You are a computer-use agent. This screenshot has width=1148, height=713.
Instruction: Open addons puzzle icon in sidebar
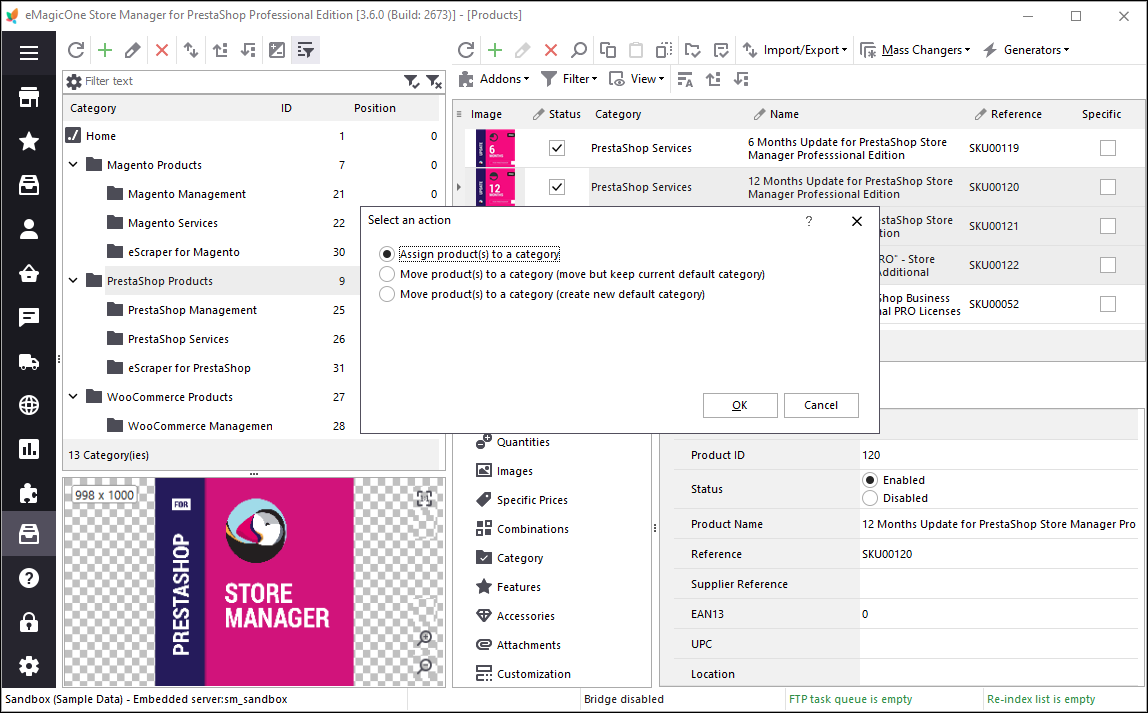[x=29, y=493]
